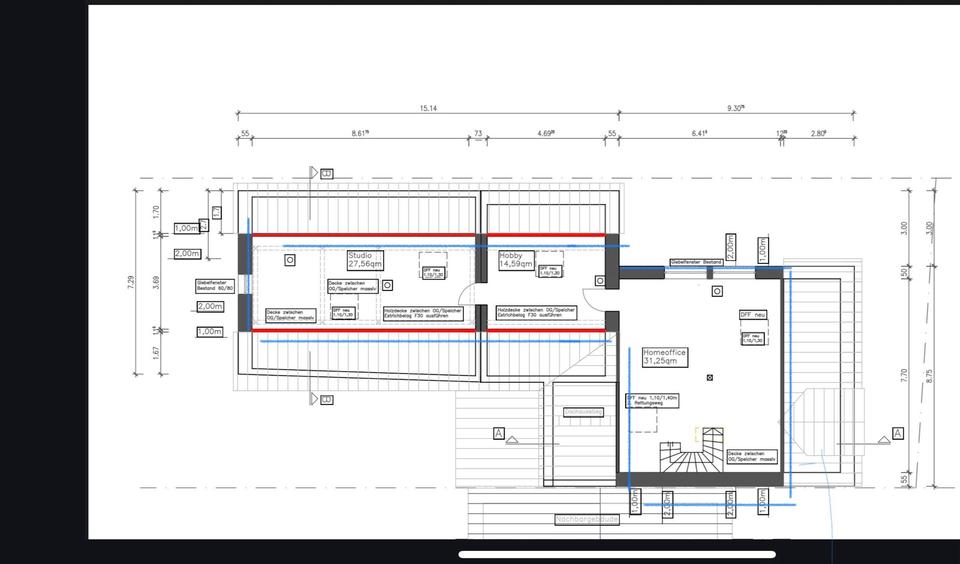Tap the door swing between Studio and Hobby
960x564 pixels.
pyautogui.click(x=468, y=295)
